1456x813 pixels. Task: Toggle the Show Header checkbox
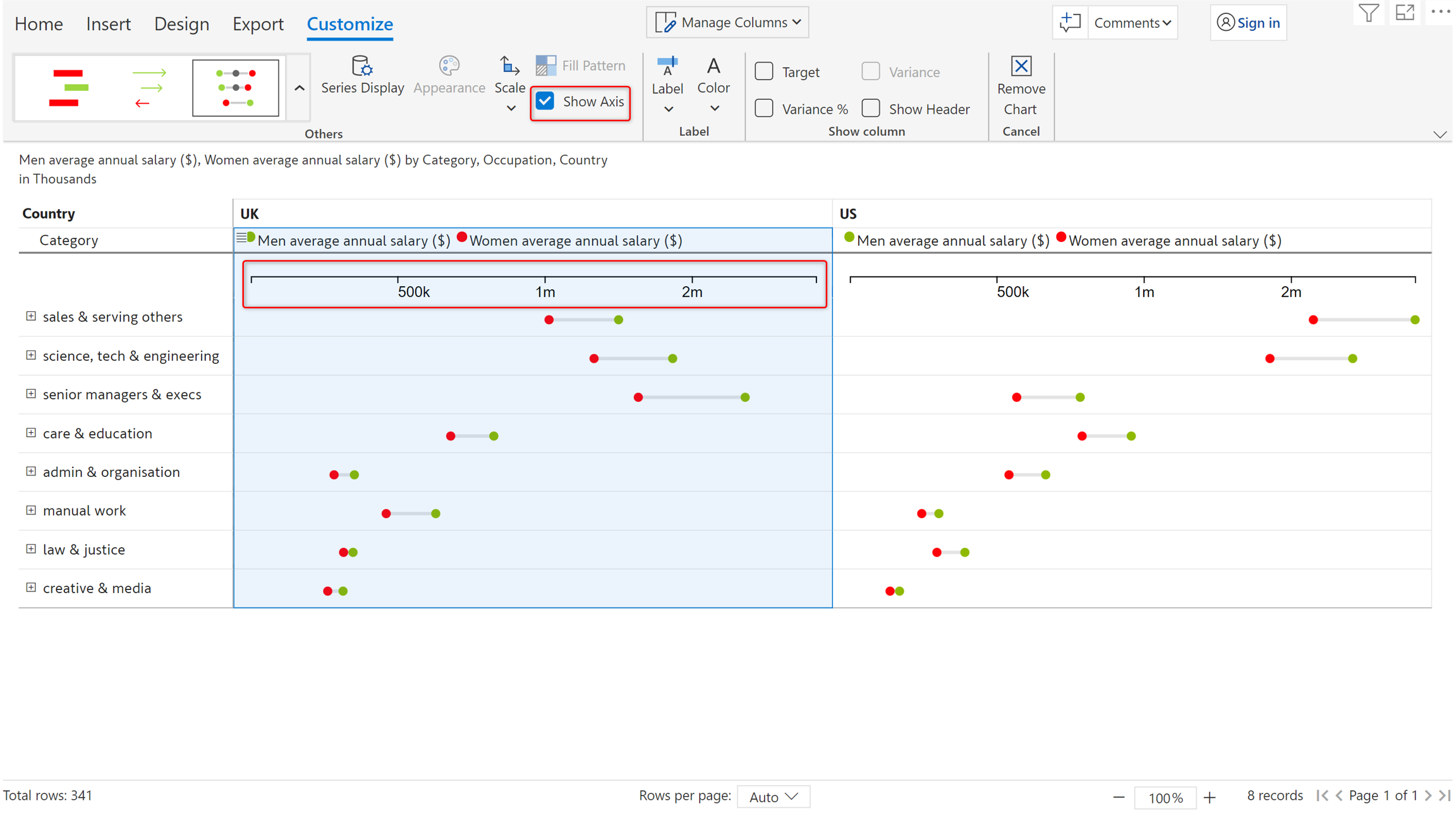point(871,109)
